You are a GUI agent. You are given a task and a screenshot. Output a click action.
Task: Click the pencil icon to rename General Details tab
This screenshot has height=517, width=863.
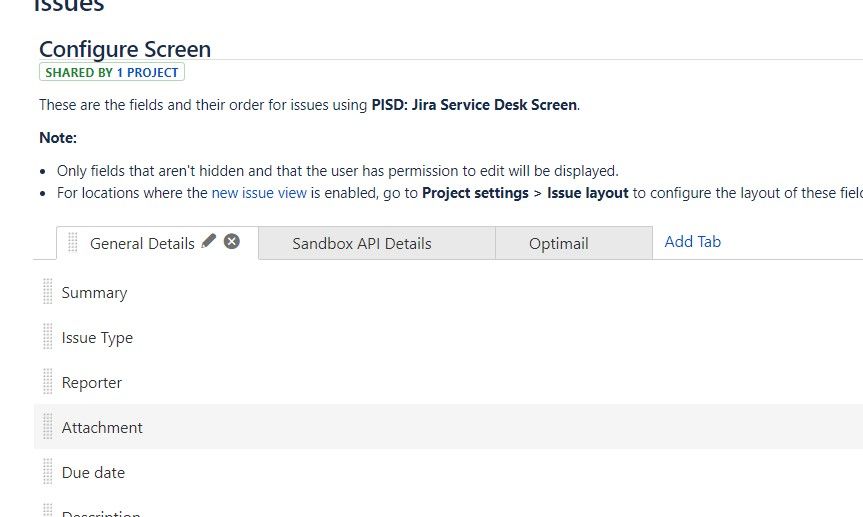click(x=209, y=241)
